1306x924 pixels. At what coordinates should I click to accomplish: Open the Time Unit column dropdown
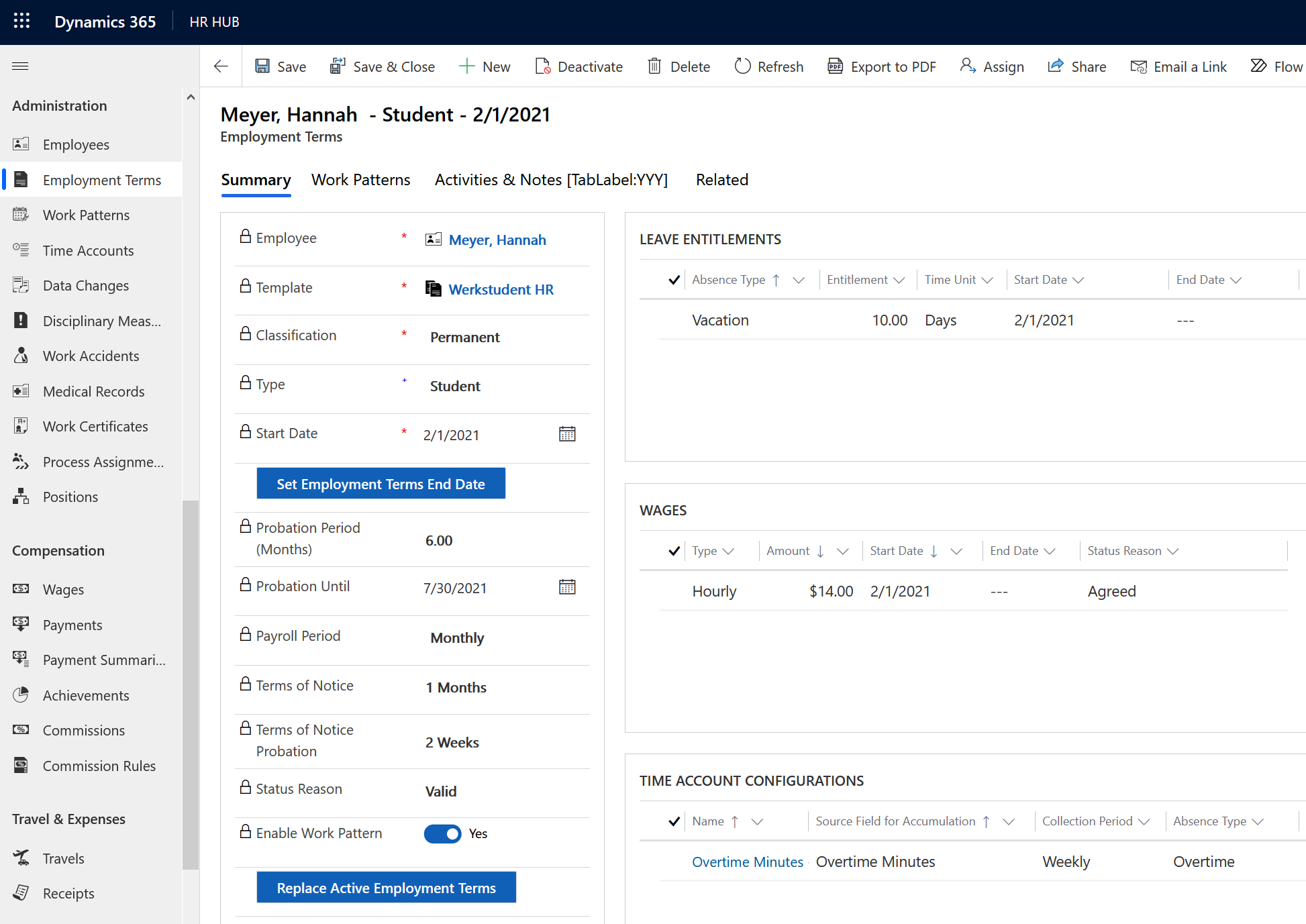[x=987, y=280]
